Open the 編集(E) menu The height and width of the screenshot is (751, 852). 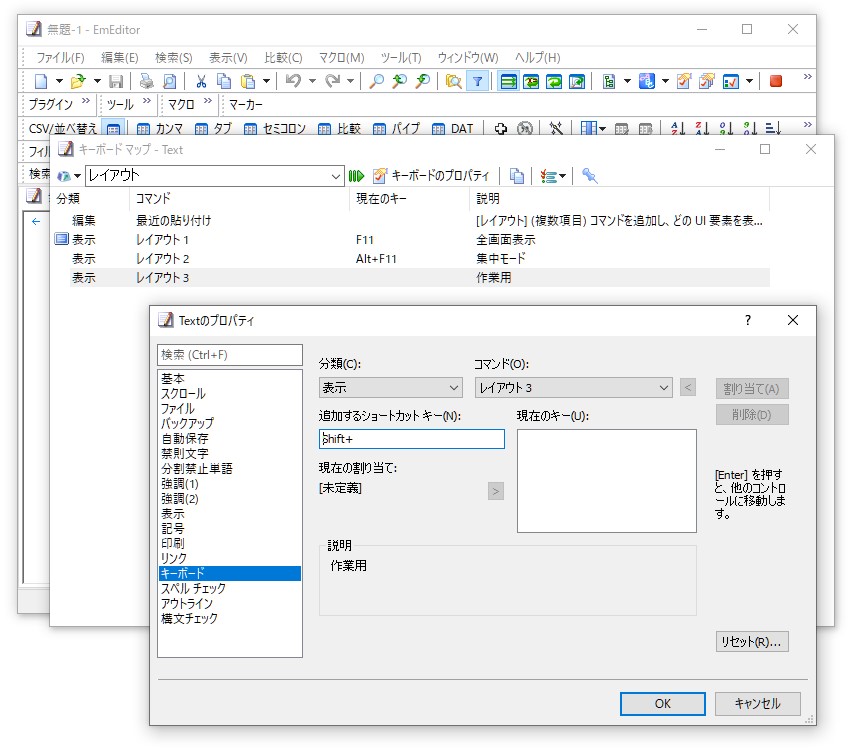[x=120, y=58]
